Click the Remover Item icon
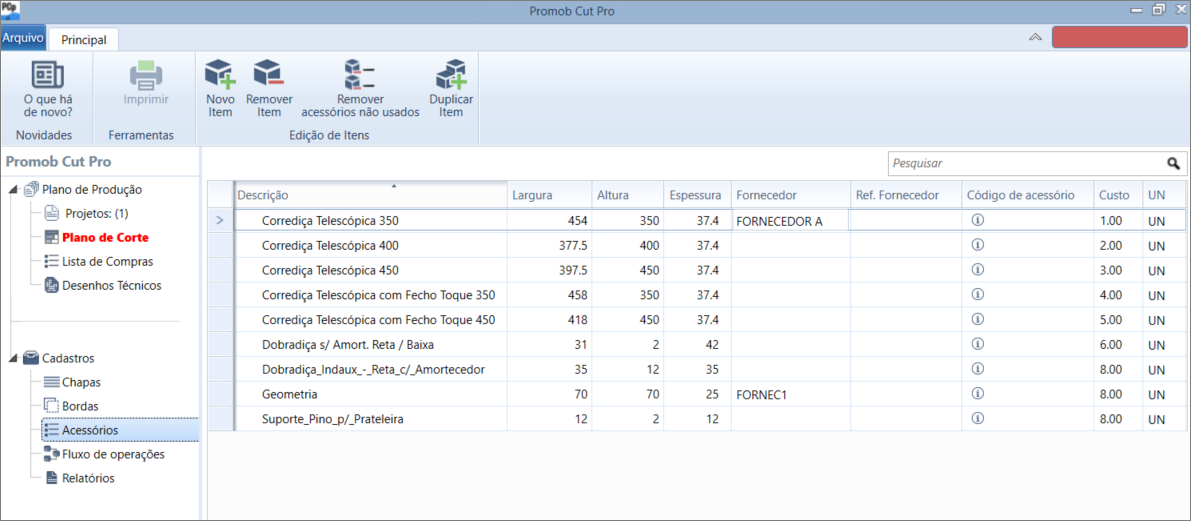 pos(269,74)
